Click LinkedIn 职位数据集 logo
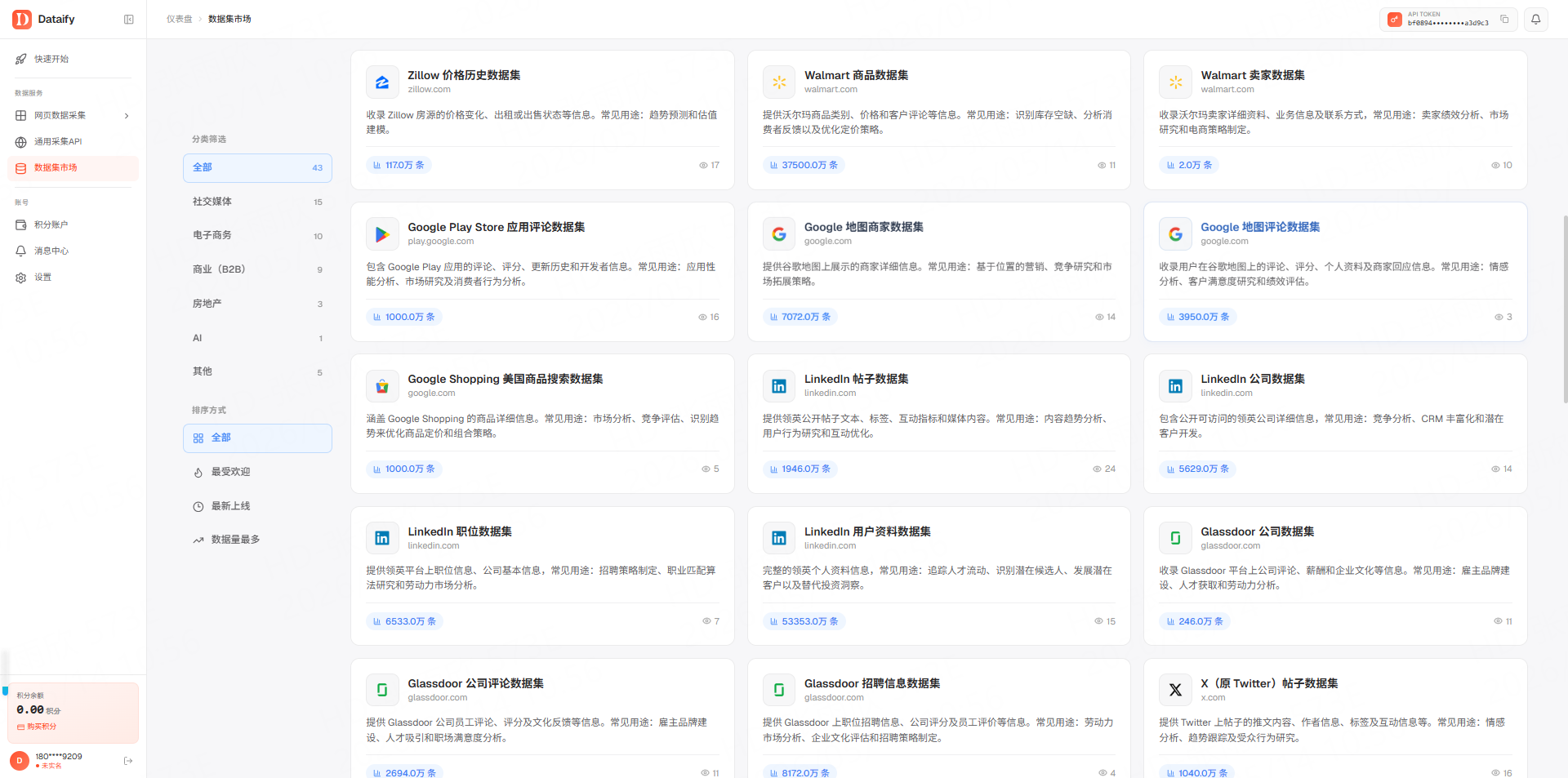1568x778 pixels. (382, 538)
